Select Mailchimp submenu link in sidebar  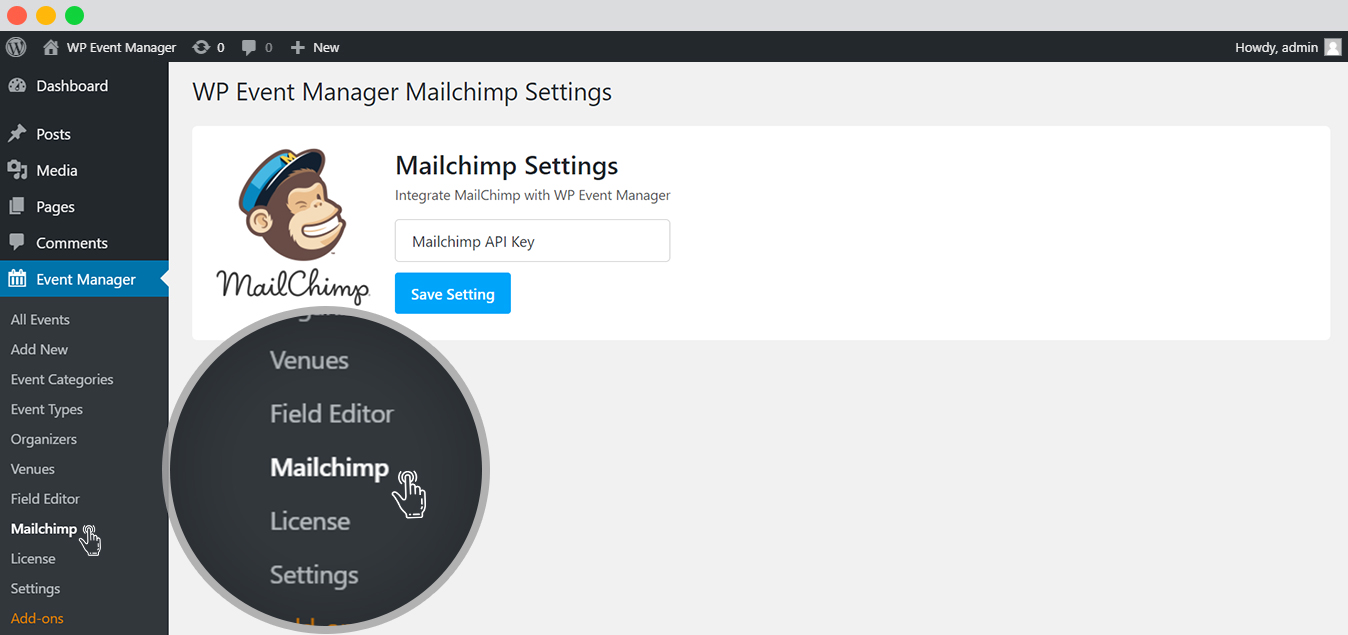(x=43, y=529)
